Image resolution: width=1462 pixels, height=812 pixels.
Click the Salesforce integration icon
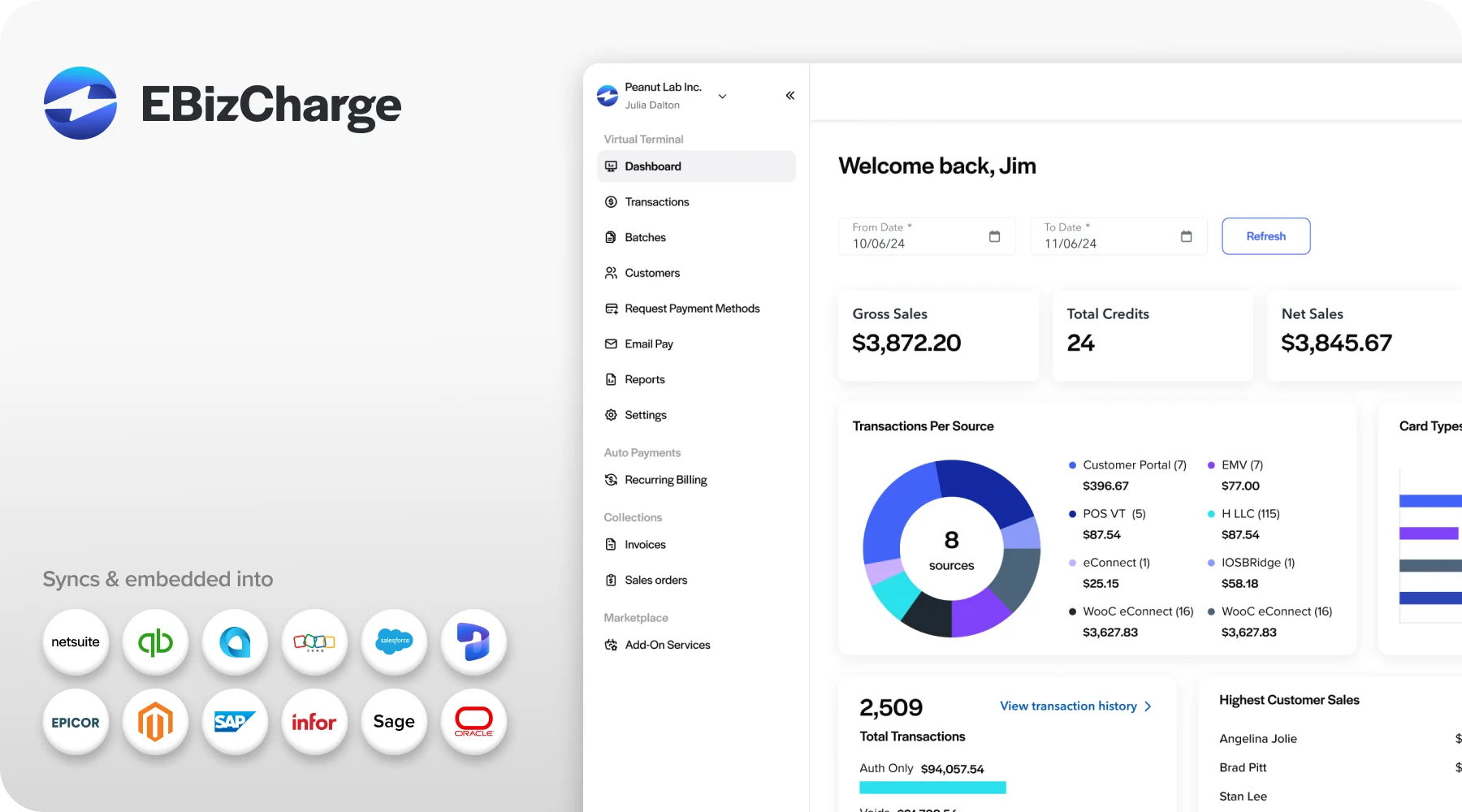(x=394, y=641)
